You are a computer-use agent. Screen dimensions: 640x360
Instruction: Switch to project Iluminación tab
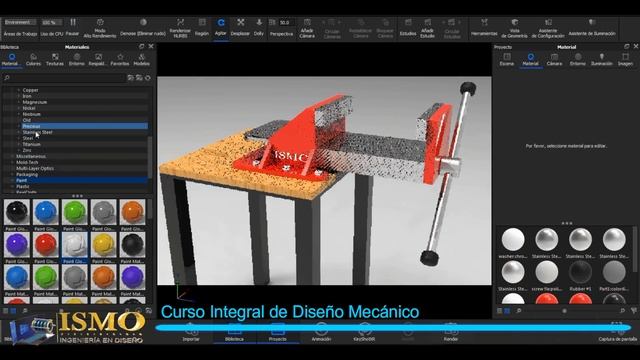point(602,60)
